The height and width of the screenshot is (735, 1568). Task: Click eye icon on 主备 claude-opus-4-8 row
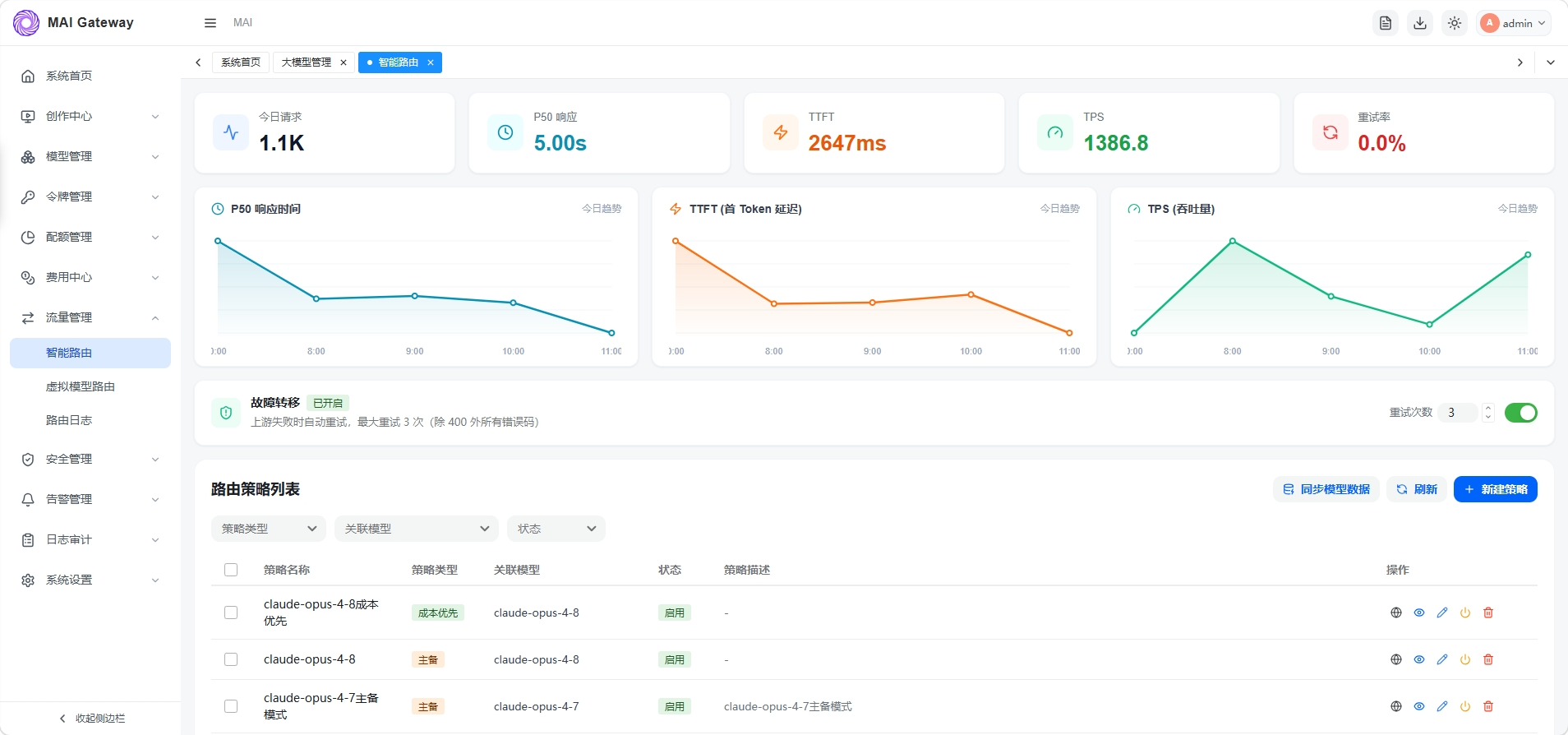tap(1419, 659)
